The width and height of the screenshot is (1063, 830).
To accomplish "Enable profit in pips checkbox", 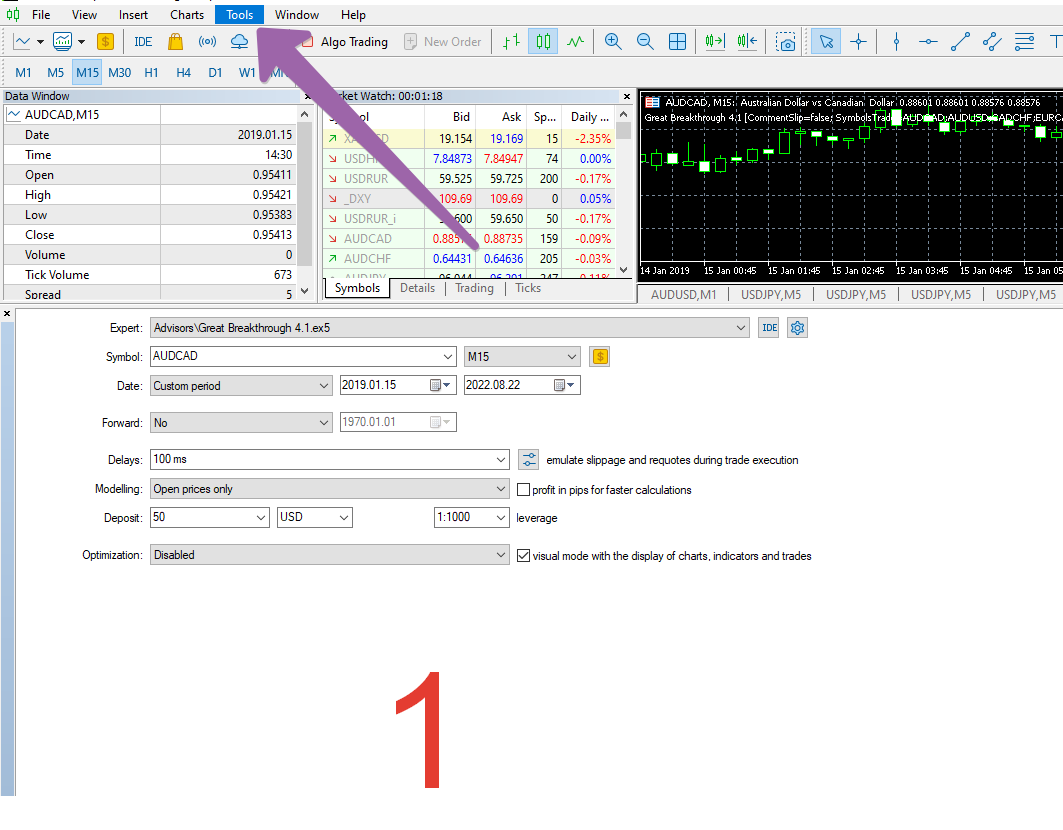I will [x=524, y=490].
